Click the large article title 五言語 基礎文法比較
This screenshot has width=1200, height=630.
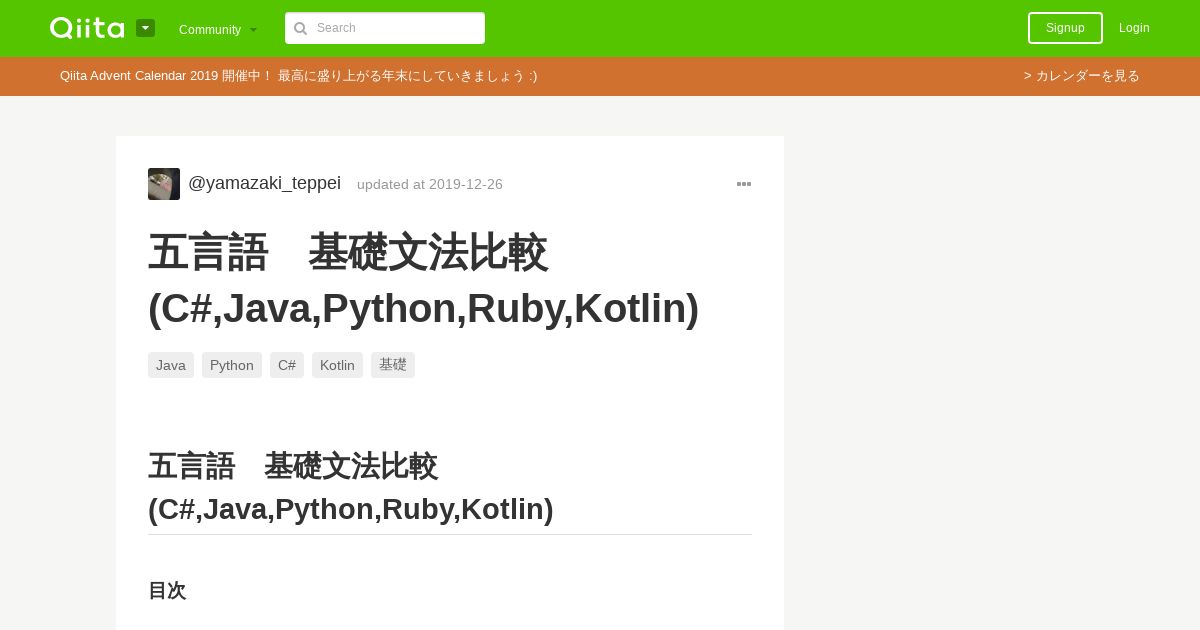pyautogui.click(x=423, y=280)
